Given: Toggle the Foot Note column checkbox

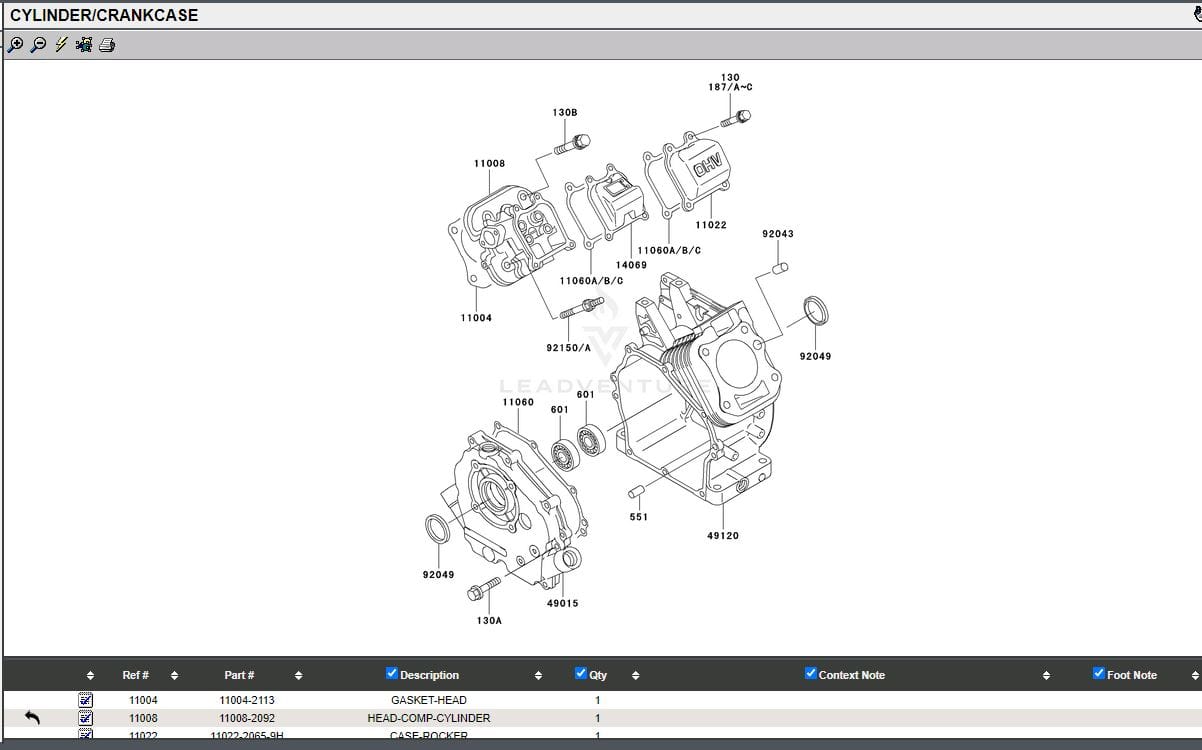Looking at the screenshot, I should click(x=1097, y=674).
